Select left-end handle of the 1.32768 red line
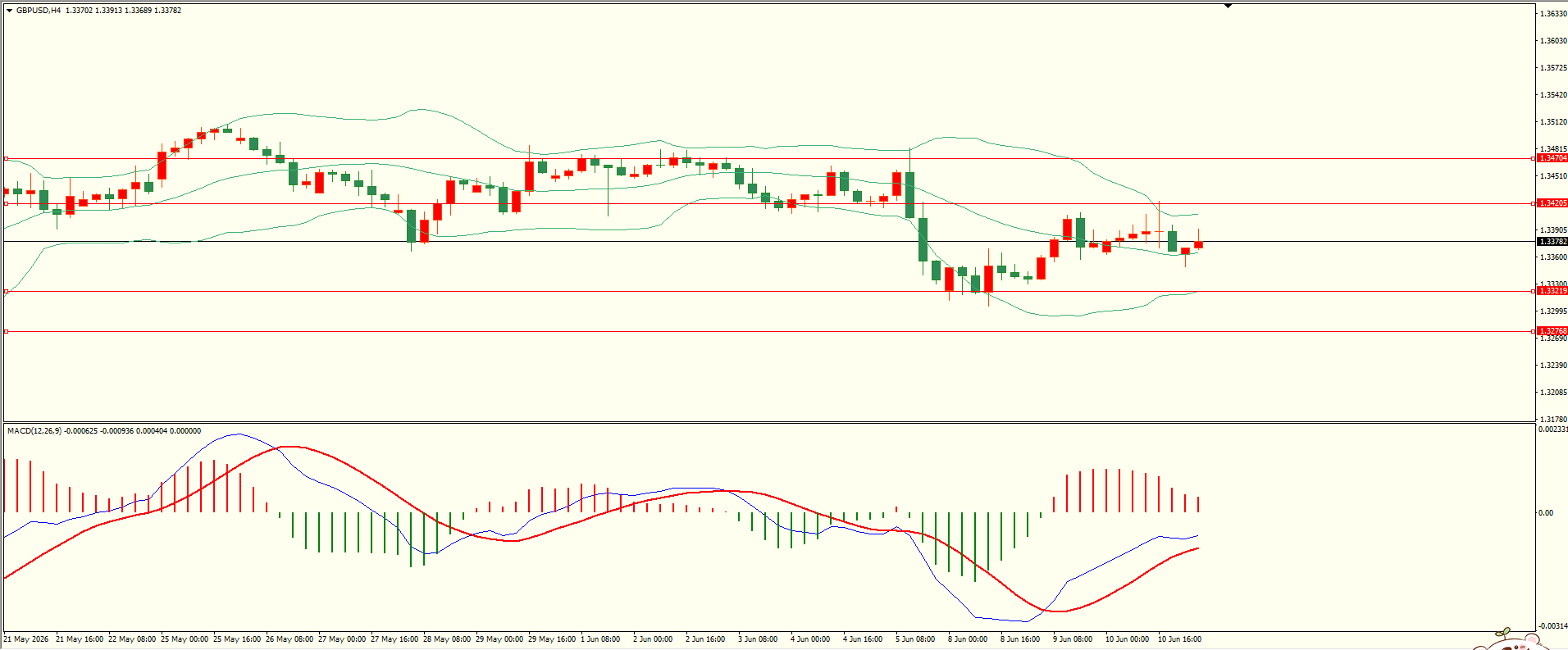Viewport: 1568px width, 650px height. tap(6, 331)
